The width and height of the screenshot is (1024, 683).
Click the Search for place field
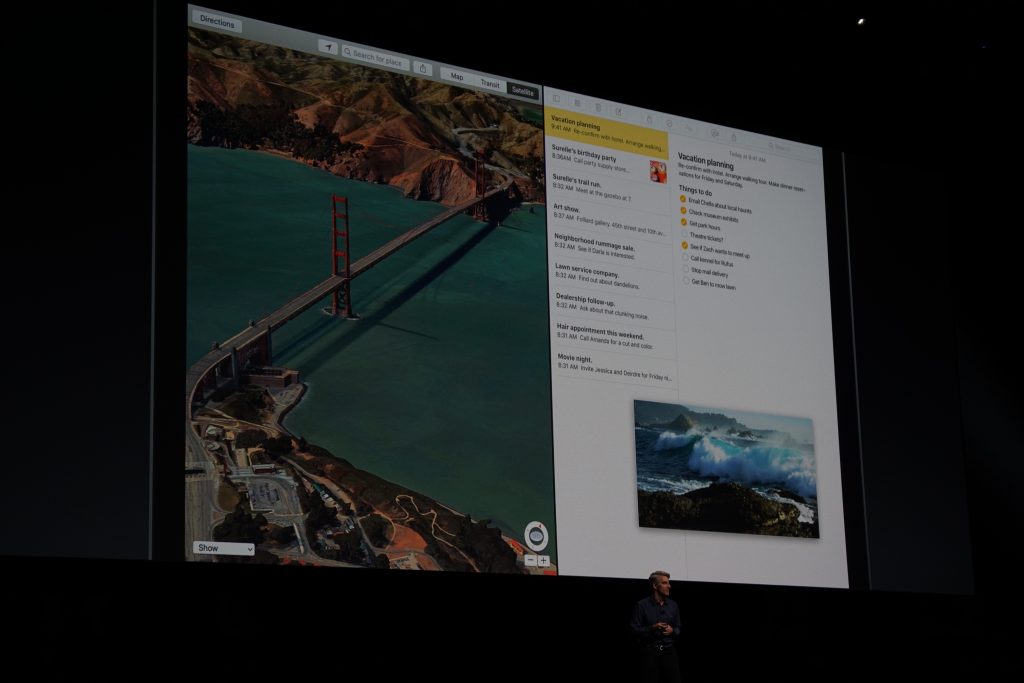(x=375, y=59)
